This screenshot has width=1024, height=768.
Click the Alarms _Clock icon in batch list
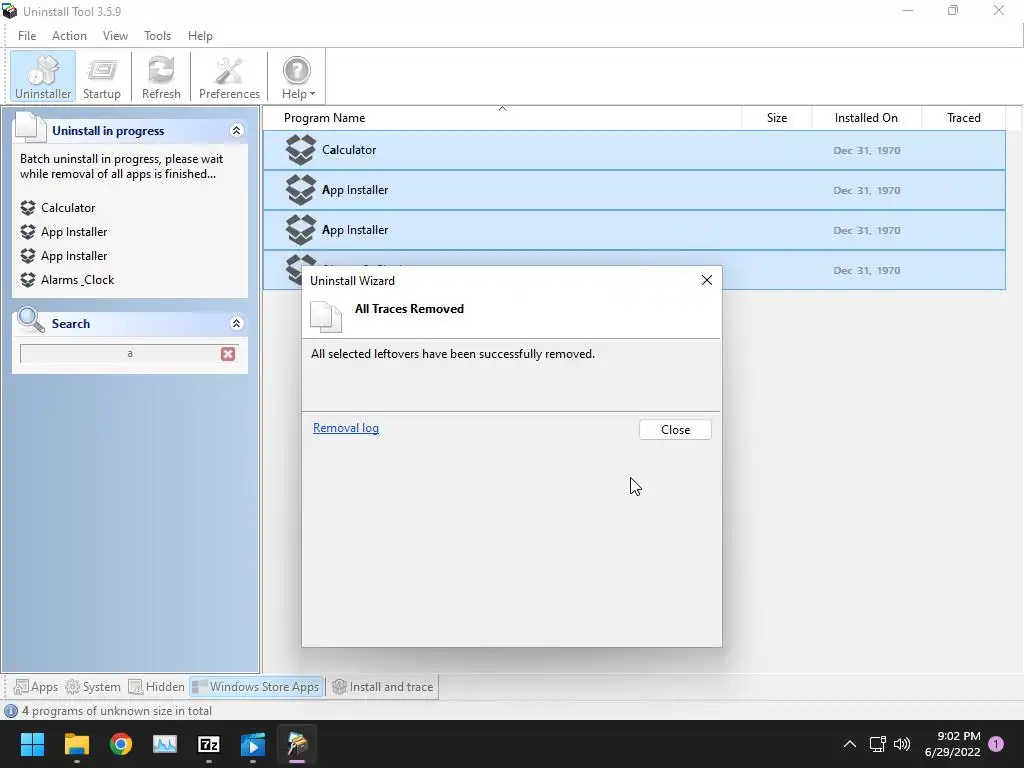[27, 280]
